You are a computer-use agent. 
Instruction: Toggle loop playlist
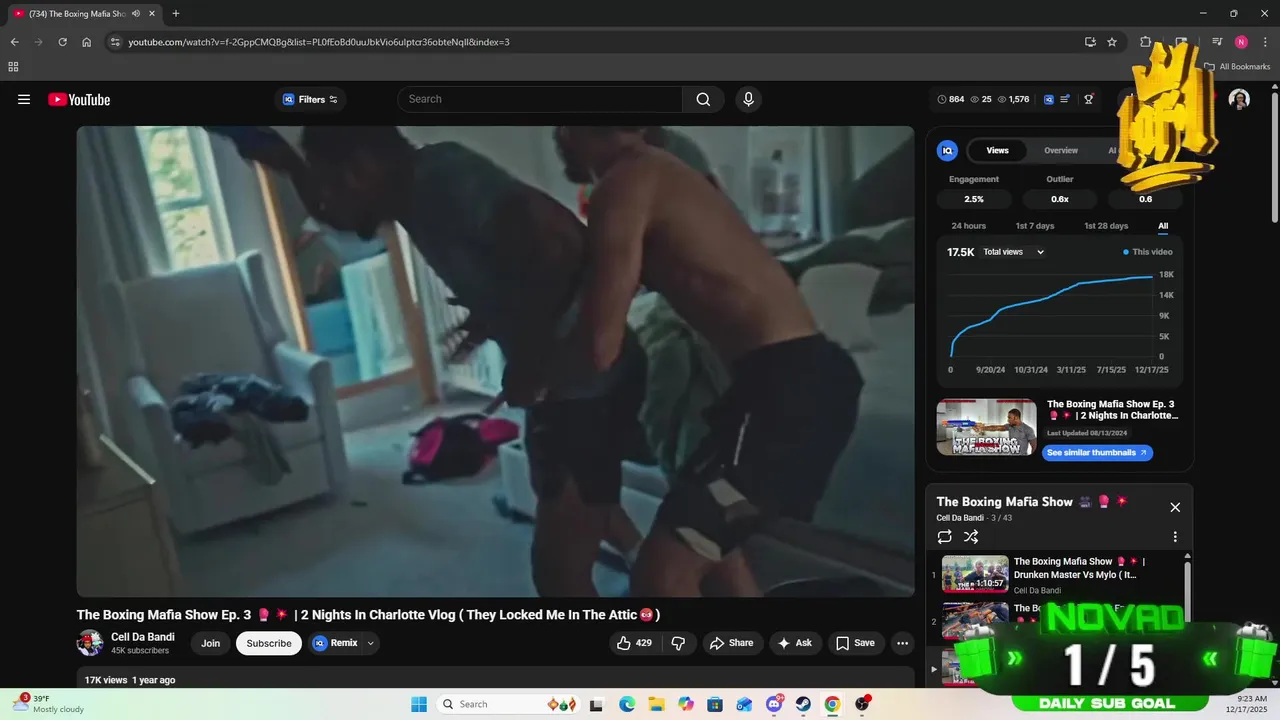click(944, 537)
